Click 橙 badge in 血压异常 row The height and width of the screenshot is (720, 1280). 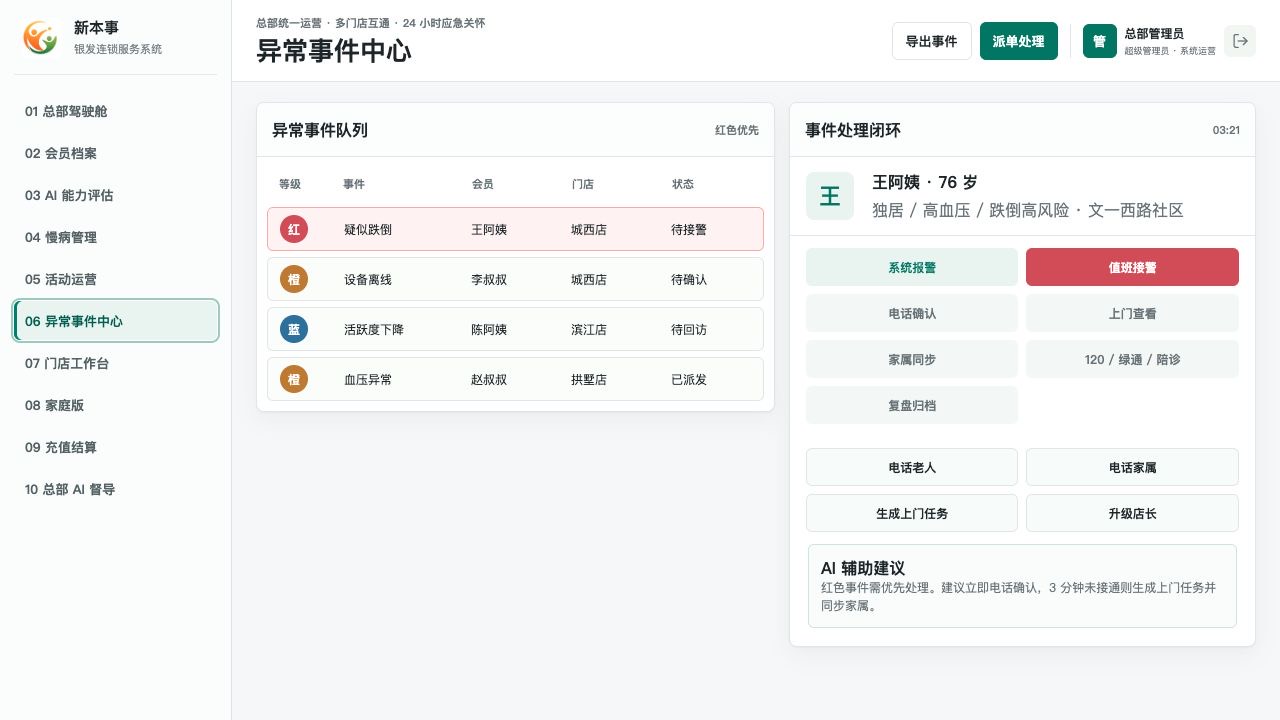point(294,379)
